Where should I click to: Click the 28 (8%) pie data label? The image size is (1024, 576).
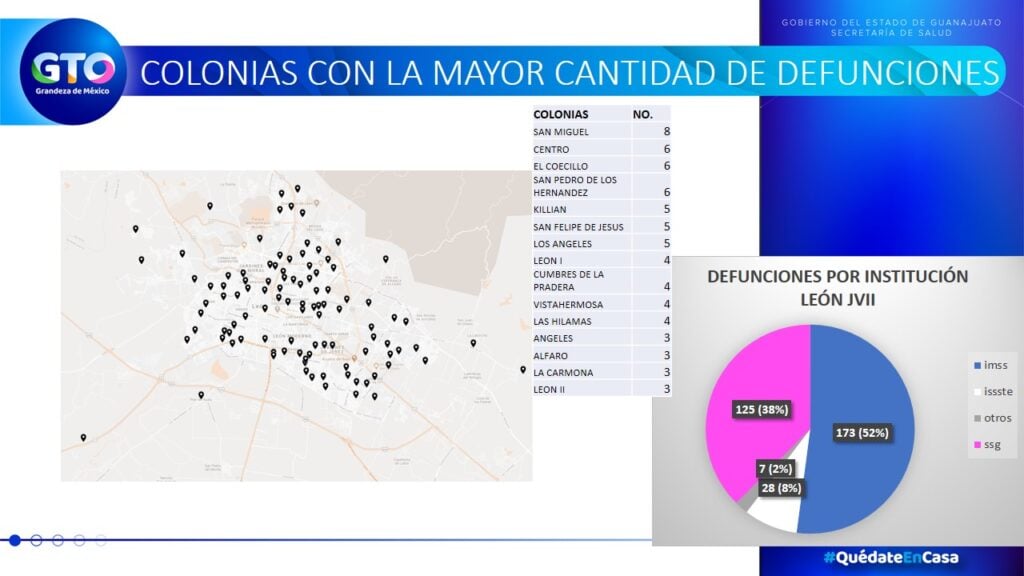click(x=779, y=488)
